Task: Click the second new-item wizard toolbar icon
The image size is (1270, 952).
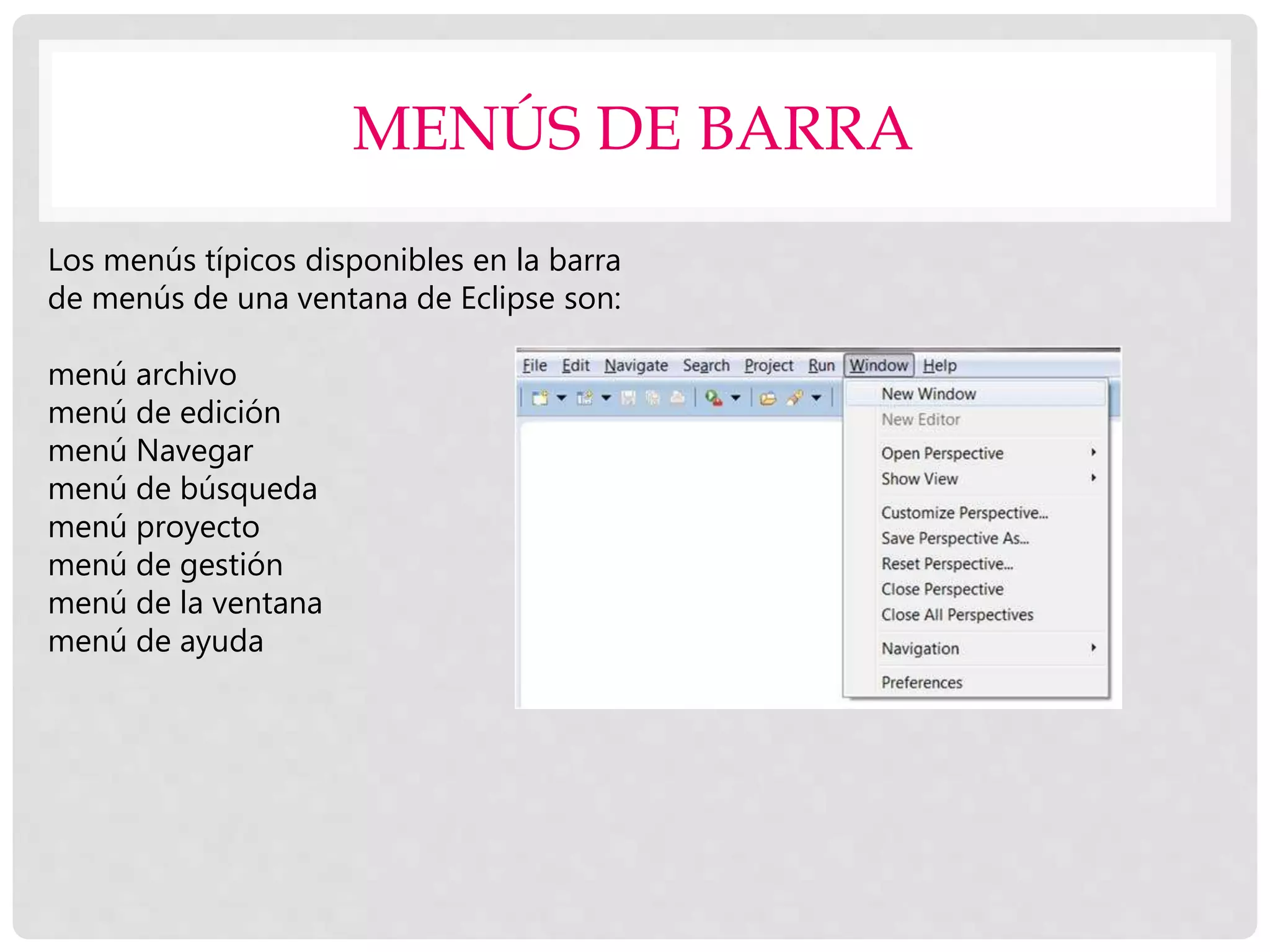Action: coord(585,398)
